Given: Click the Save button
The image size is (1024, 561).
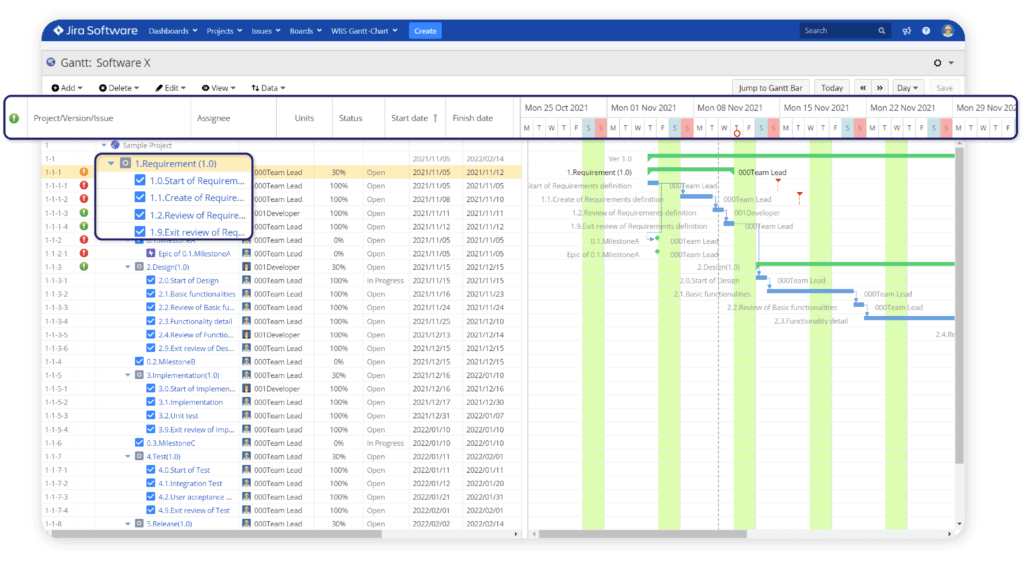Looking at the screenshot, I should 944,88.
